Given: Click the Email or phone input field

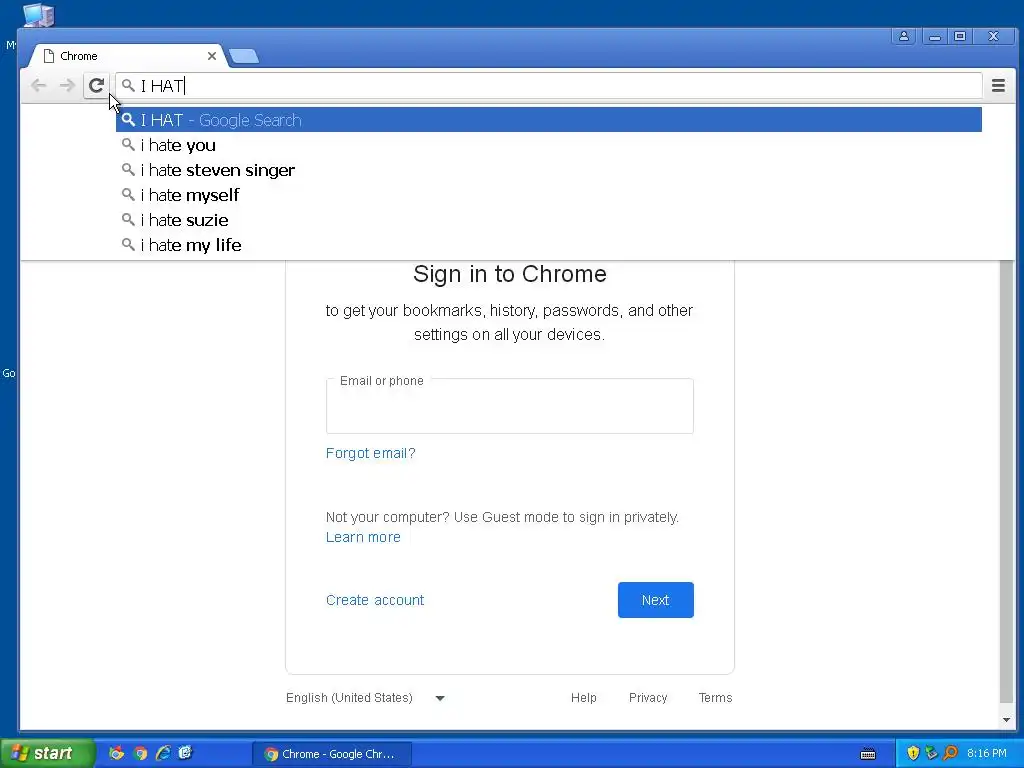Looking at the screenshot, I should (x=509, y=406).
